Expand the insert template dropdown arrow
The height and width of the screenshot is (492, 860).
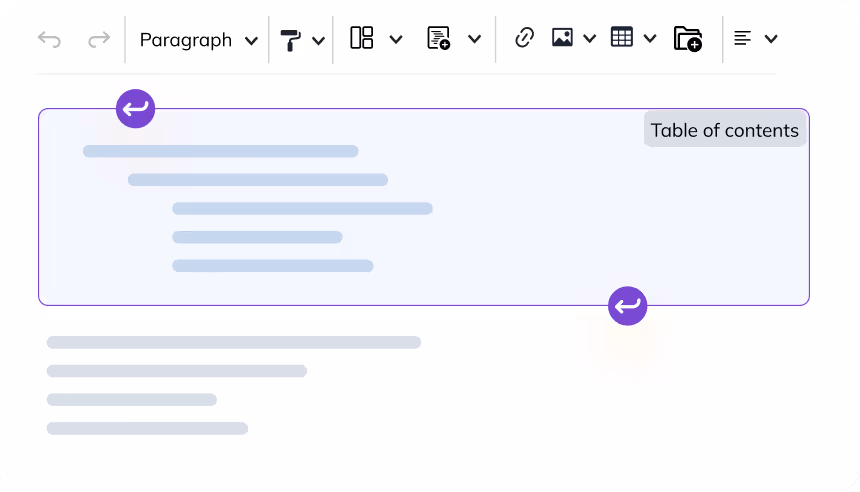pos(474,40)
